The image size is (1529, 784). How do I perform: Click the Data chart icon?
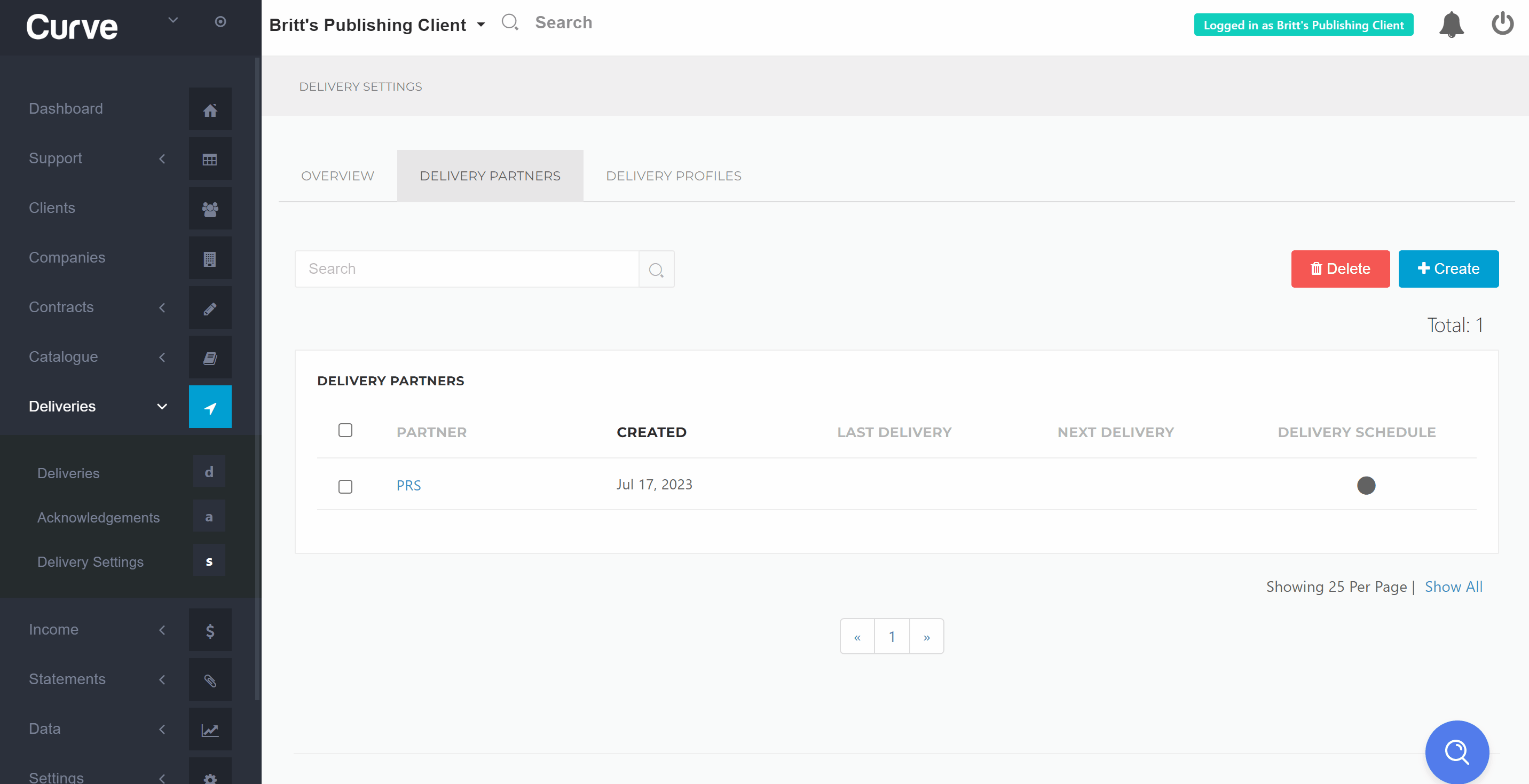(210, 730)
